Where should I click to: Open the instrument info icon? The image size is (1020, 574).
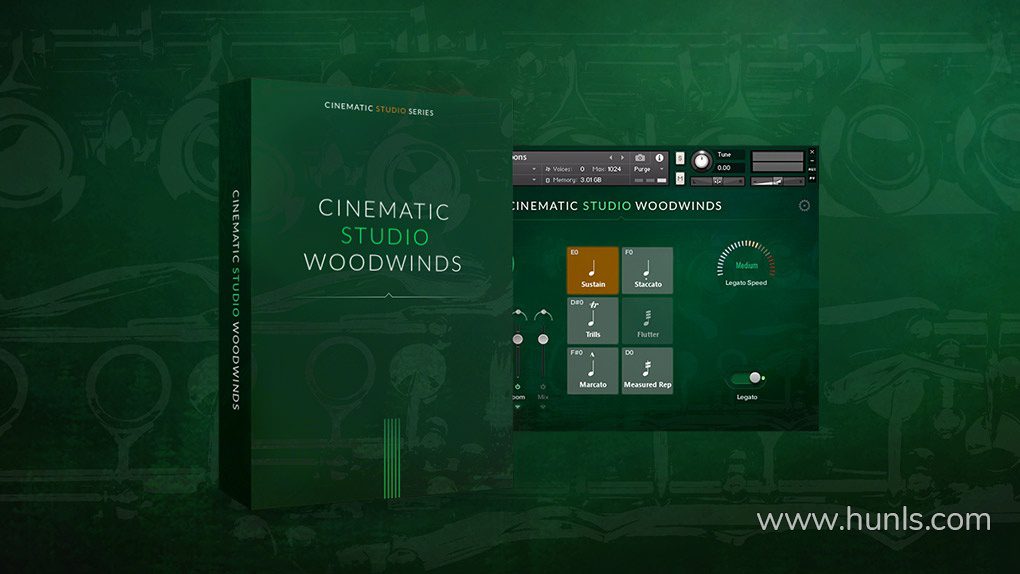(x=659, y=157)
